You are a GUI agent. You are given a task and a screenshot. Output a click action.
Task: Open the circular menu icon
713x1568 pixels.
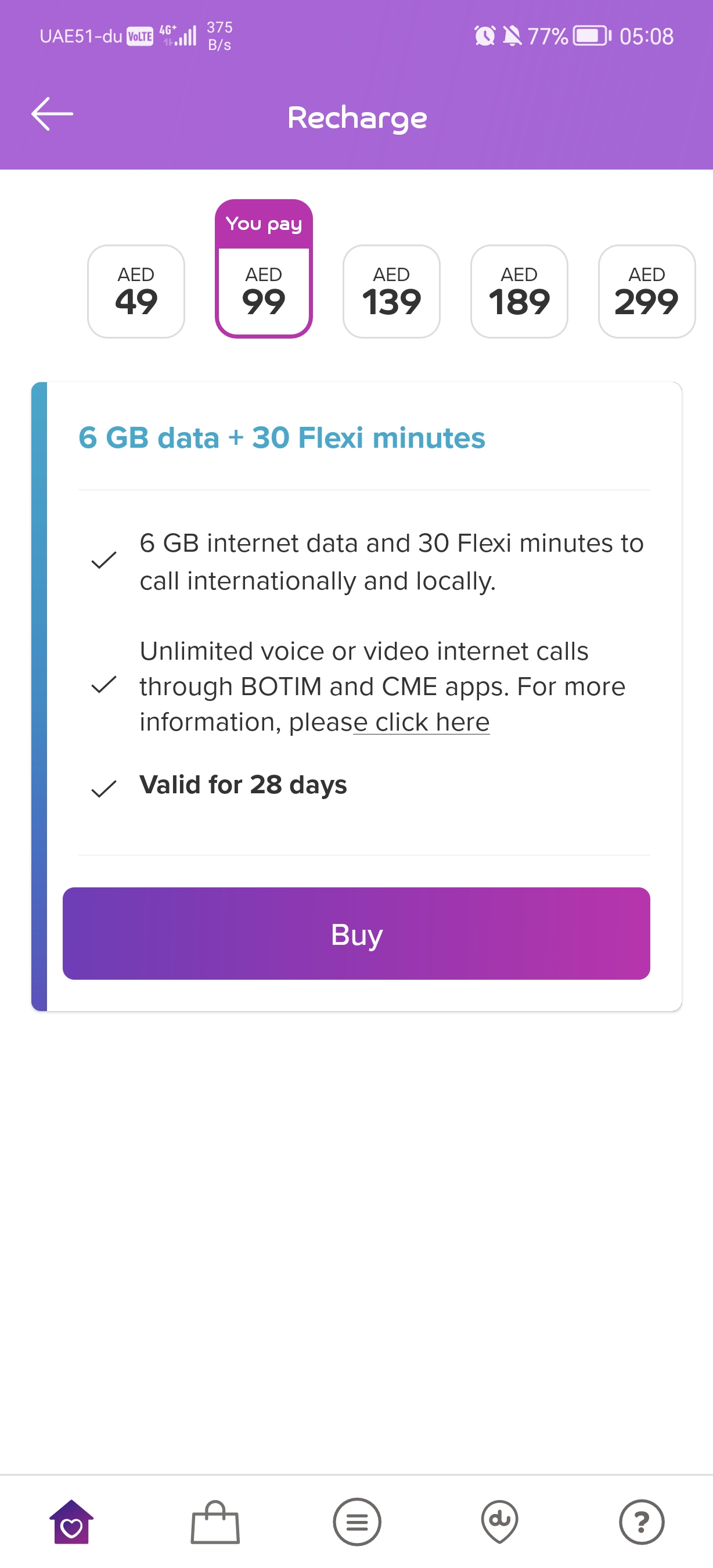pyautogui.click(x=357, y=1522)
